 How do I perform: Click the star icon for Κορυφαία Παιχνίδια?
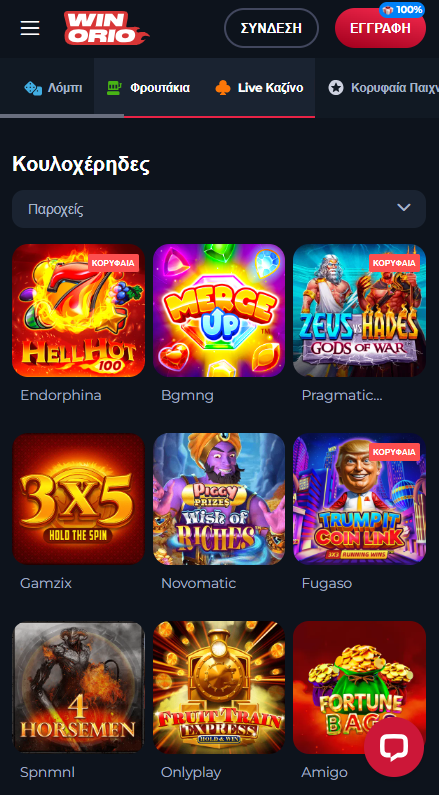tap(336, 88)
